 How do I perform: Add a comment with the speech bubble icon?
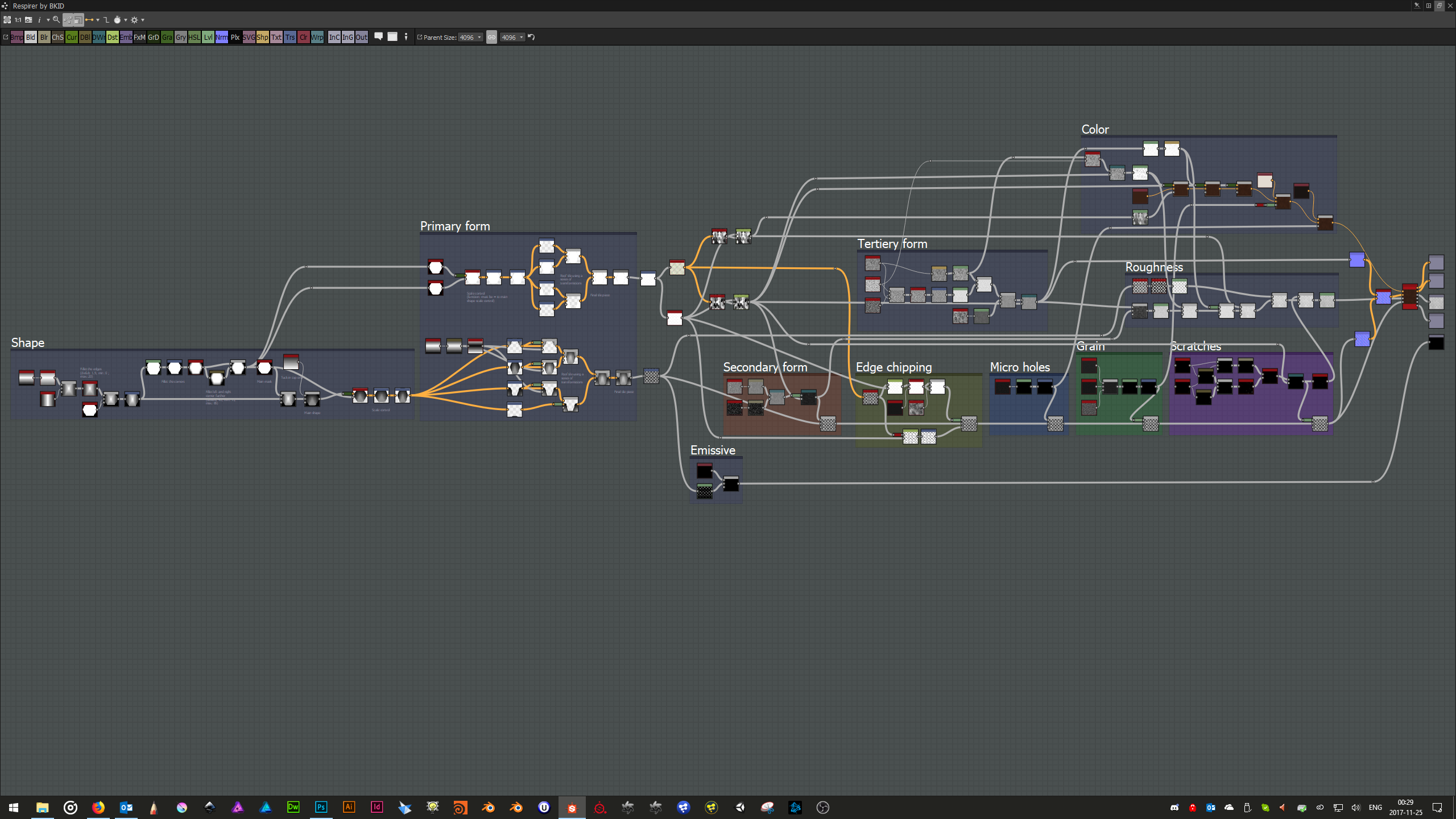[x=378, y=36]
